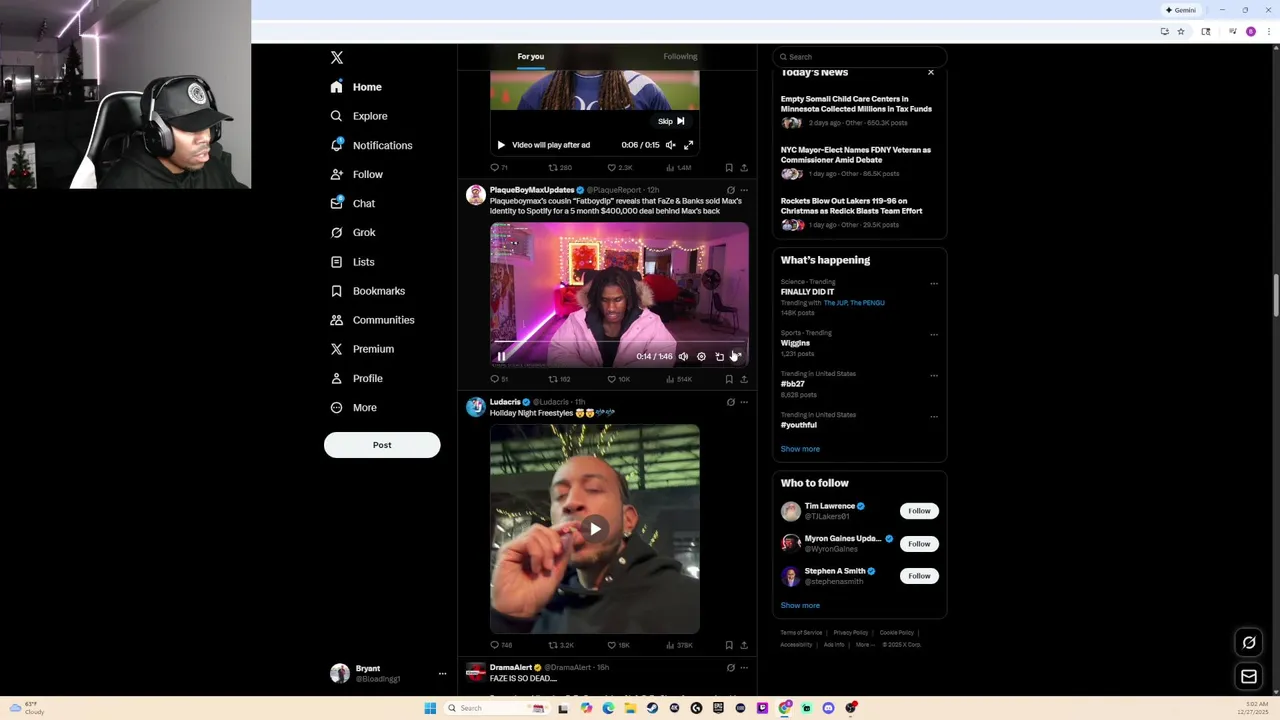1280x720 pixels.
Task: Share the PlaqueBoyMaxUpdates post
Action: (744, 379)
